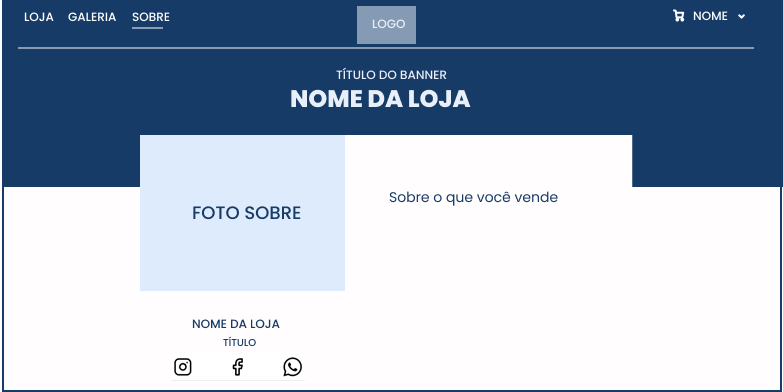
Task: Click the header divider line
Action: click(386, 48)
